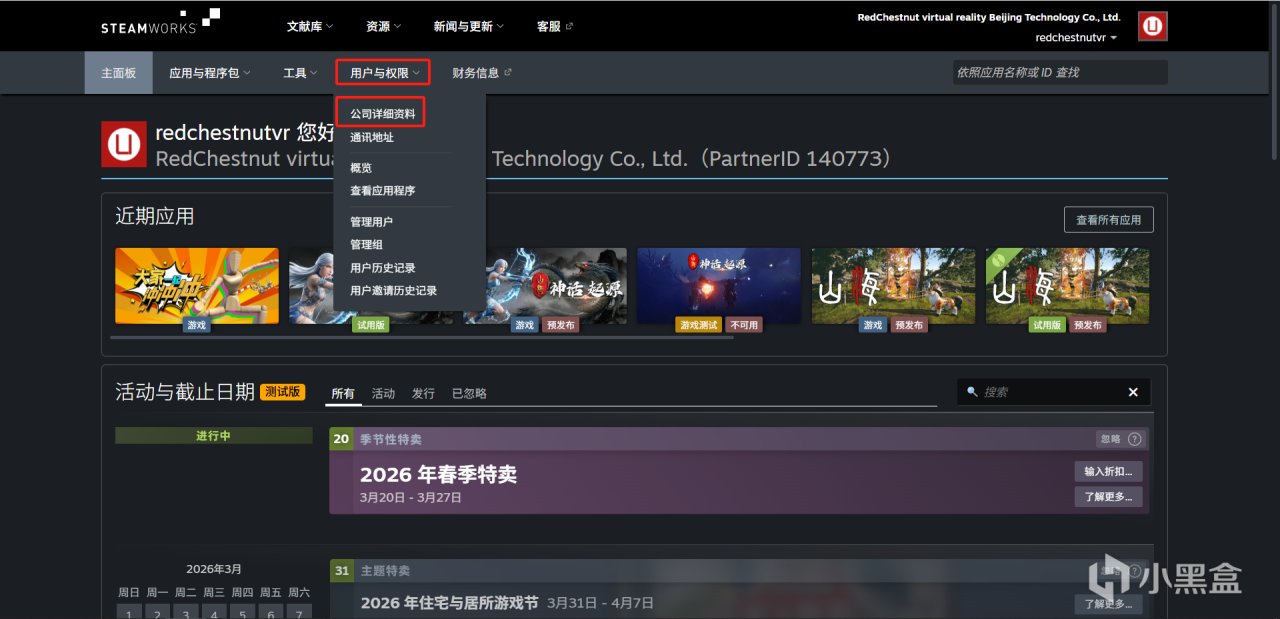Open the 山海 游戏 预发布 thumbnail
Screen dimensions: 1280x619
point(893,285)
